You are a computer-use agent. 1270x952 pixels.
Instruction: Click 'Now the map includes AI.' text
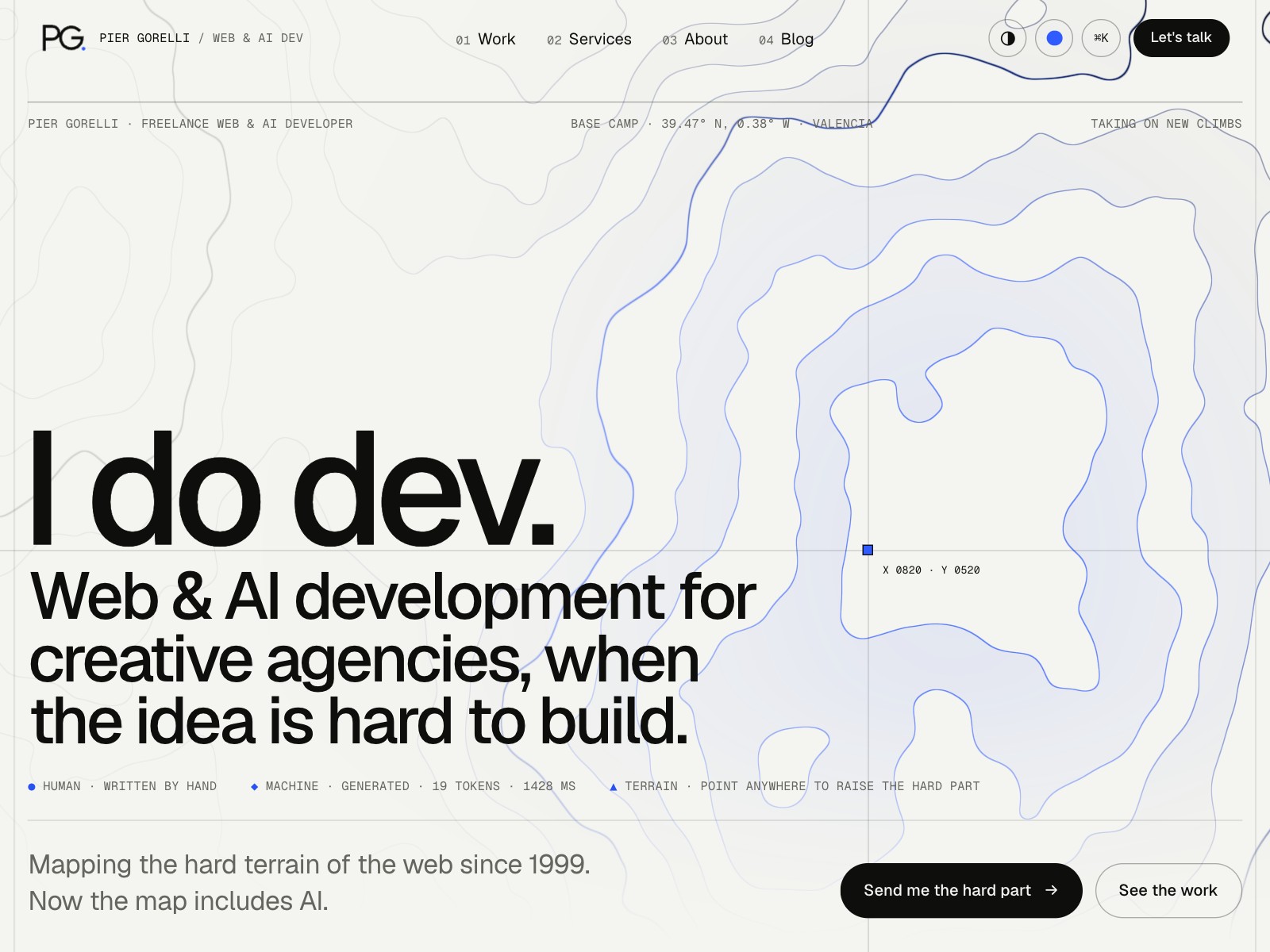point(179,901)
